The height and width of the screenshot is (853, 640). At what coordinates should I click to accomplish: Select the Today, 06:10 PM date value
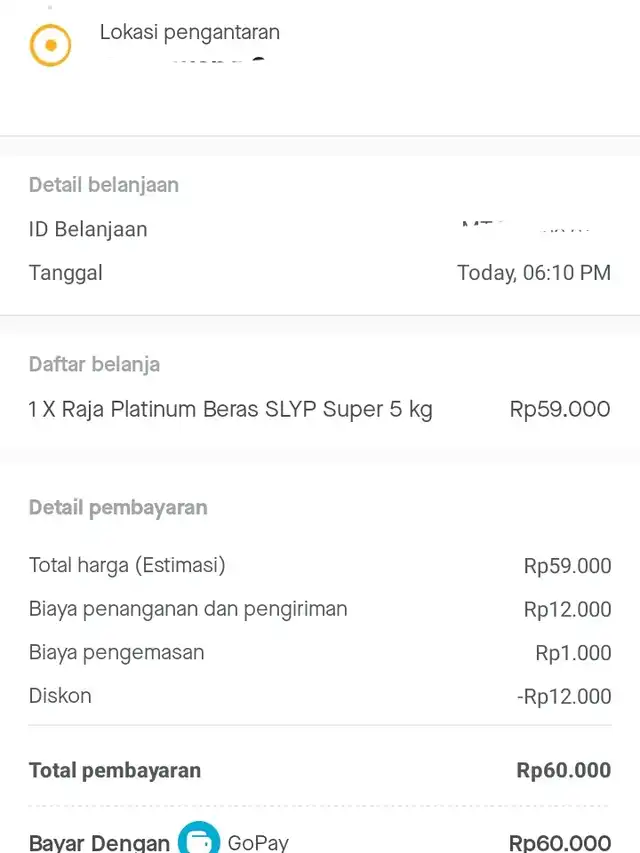click(x=533, y=273)
